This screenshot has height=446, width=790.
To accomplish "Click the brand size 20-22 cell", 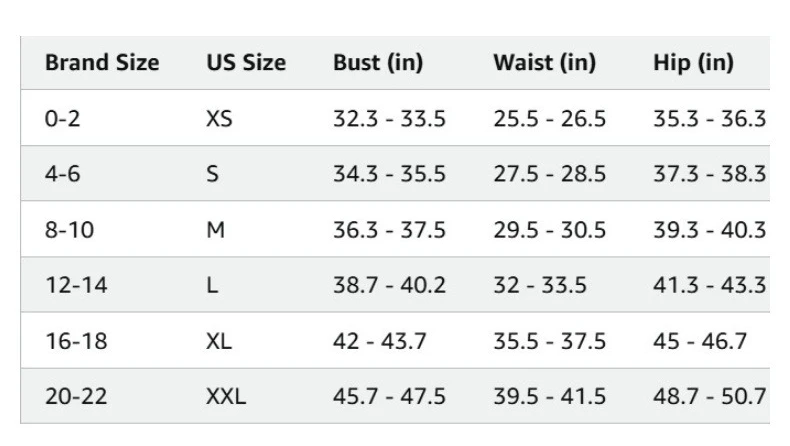I will tap(76, 396).
